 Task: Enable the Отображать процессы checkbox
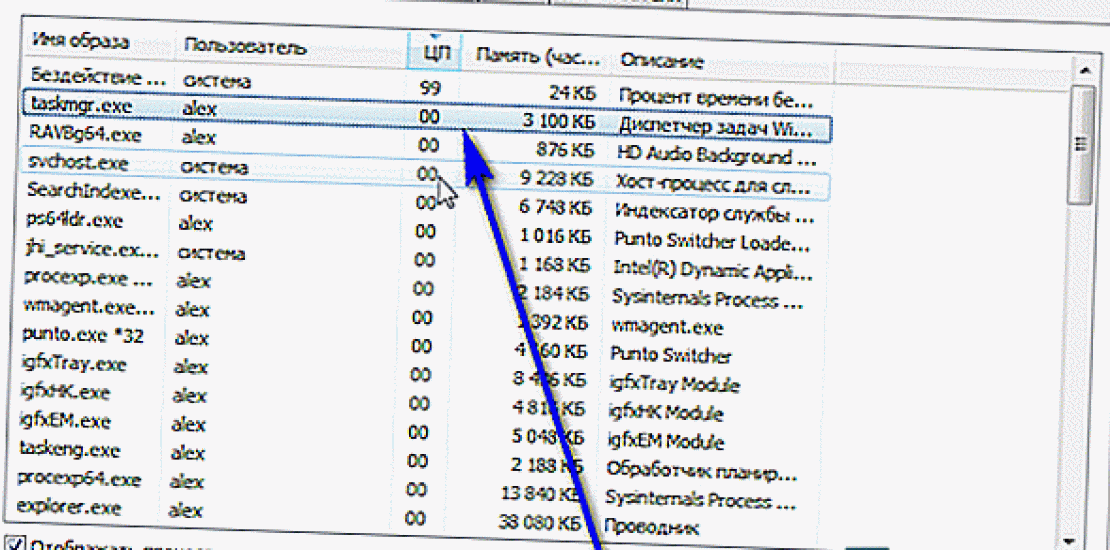(x=18, y=545)
